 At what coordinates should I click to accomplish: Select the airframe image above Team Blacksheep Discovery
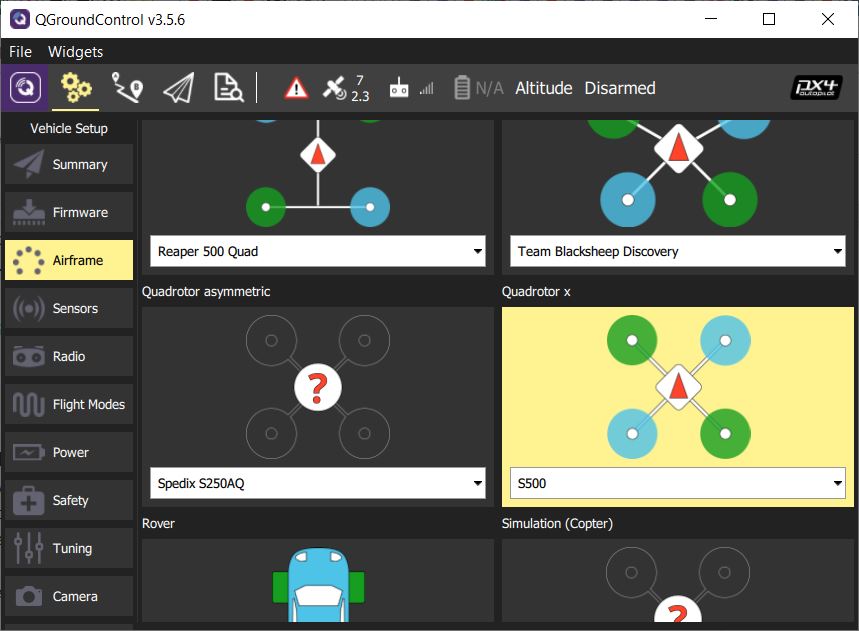coord(678,174)
